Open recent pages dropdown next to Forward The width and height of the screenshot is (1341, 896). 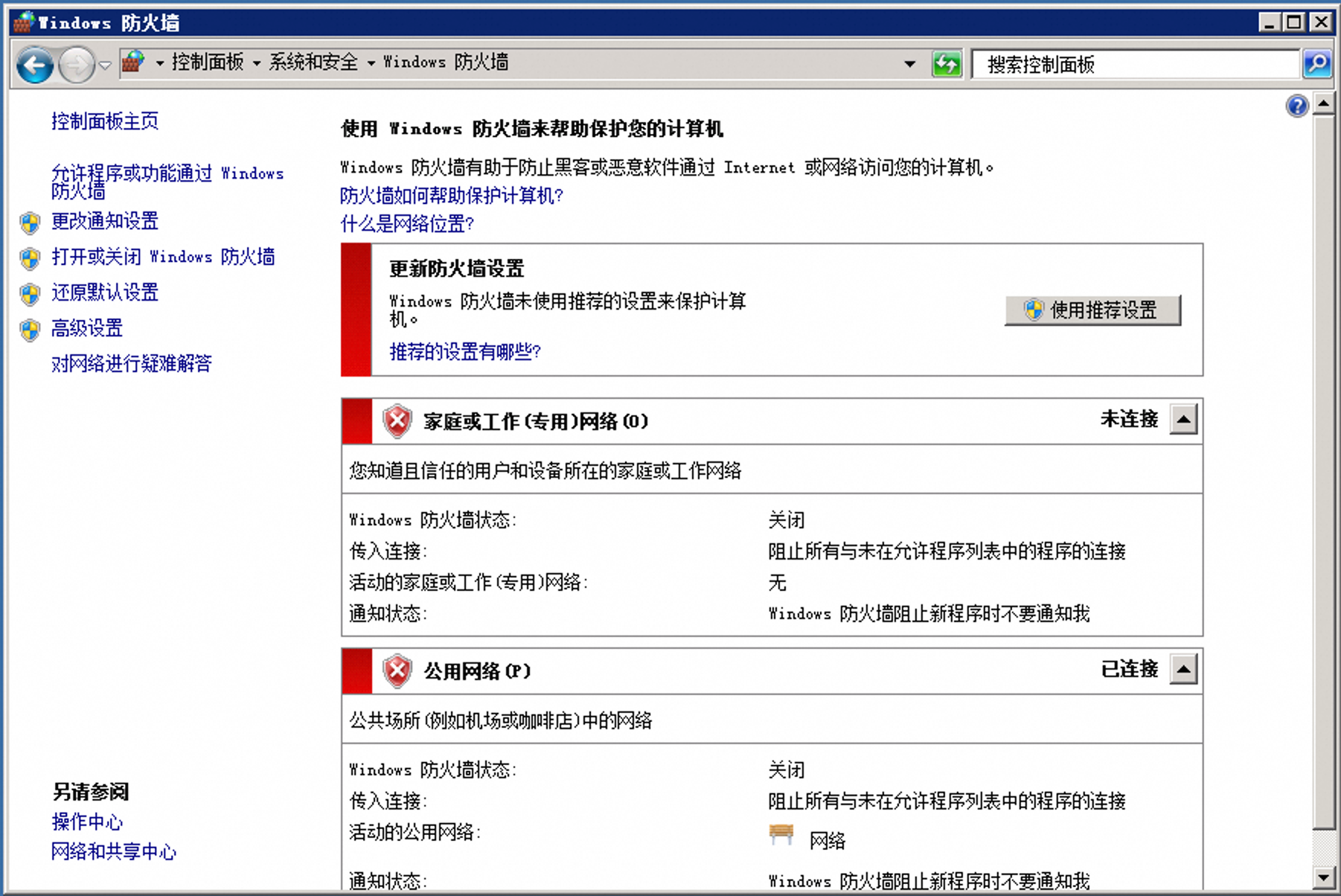[x=105, y=65]
